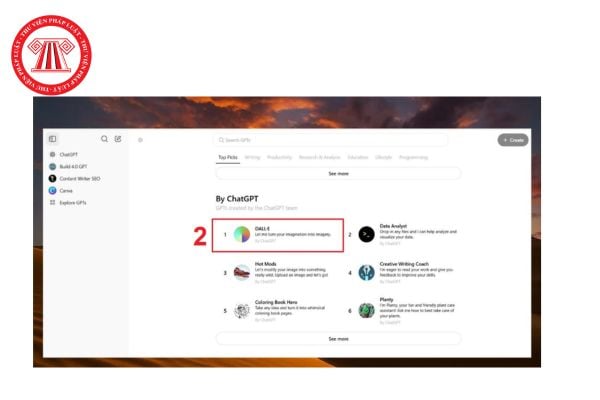600x400 pixels.
Task: Switch to the Lifestyle tab
Action: (x=383, y=157)
